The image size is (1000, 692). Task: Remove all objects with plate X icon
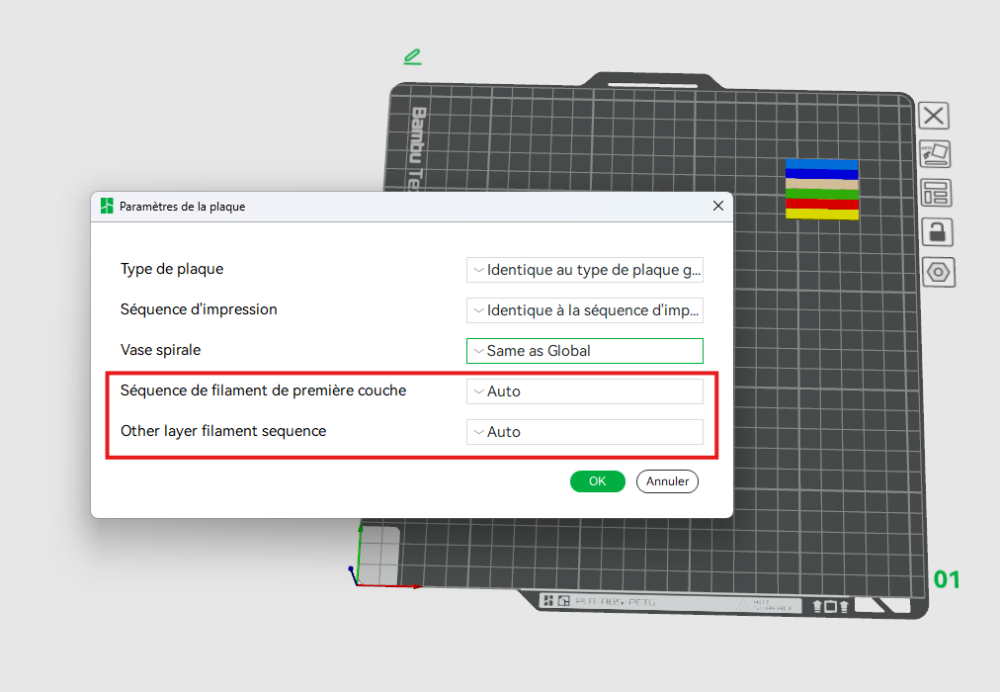934,115
